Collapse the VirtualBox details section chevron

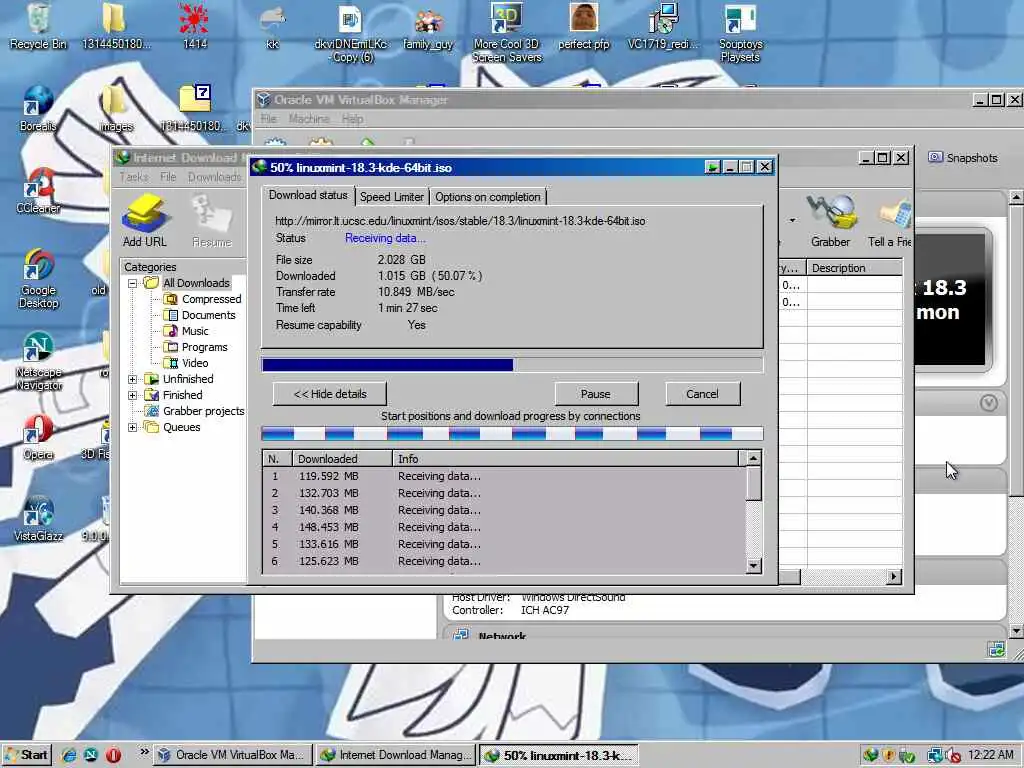pos(989,403)
